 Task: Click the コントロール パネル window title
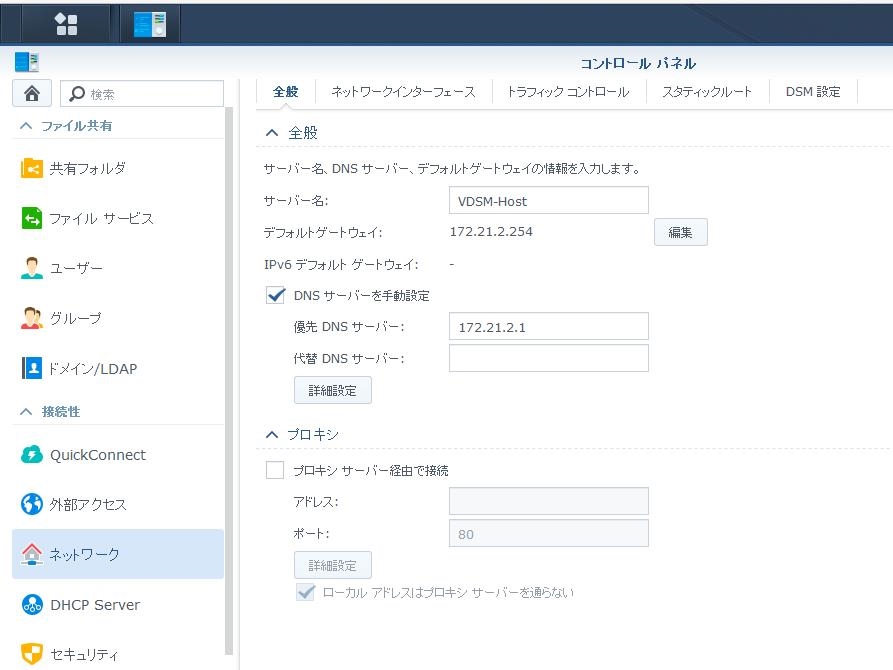click(638, 63)
